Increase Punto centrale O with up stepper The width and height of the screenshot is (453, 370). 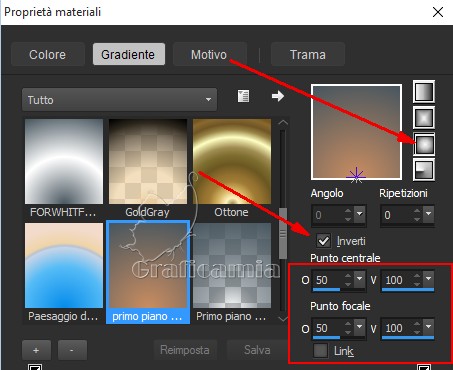348,276
